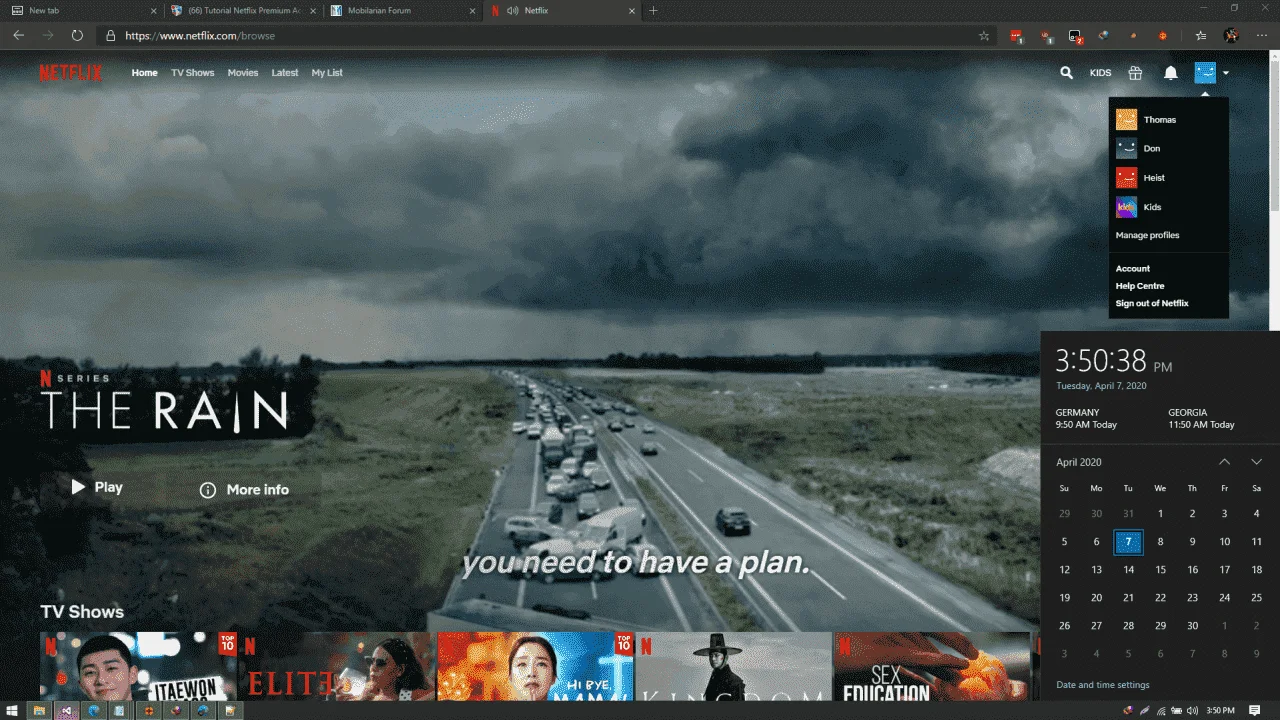
Task: Open Sex Education thumbnail
Action: point(932,666)
